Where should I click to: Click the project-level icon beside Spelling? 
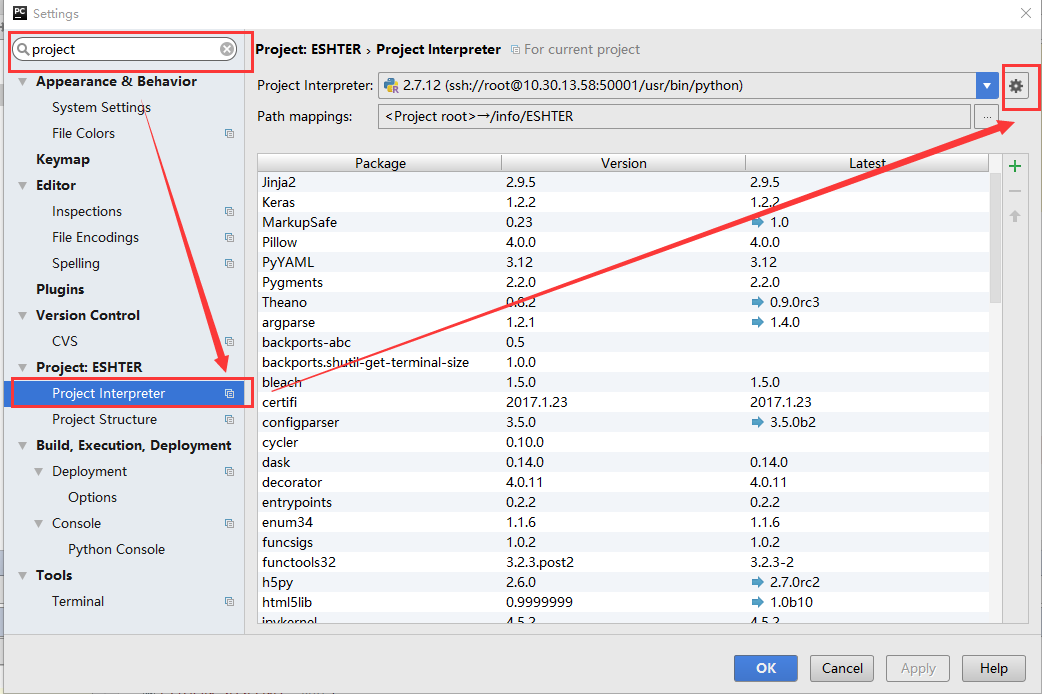point(229,263)
